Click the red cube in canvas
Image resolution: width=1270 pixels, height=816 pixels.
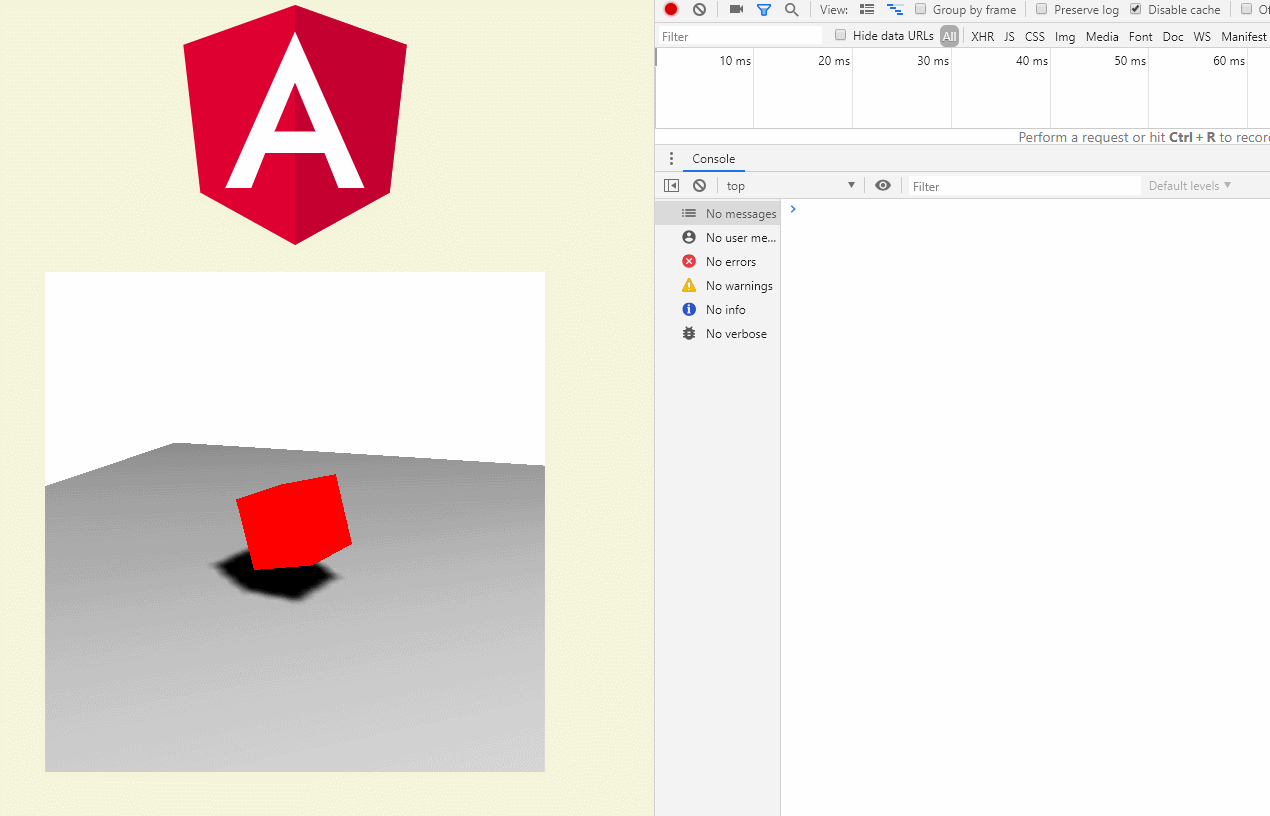click(294, 522)
